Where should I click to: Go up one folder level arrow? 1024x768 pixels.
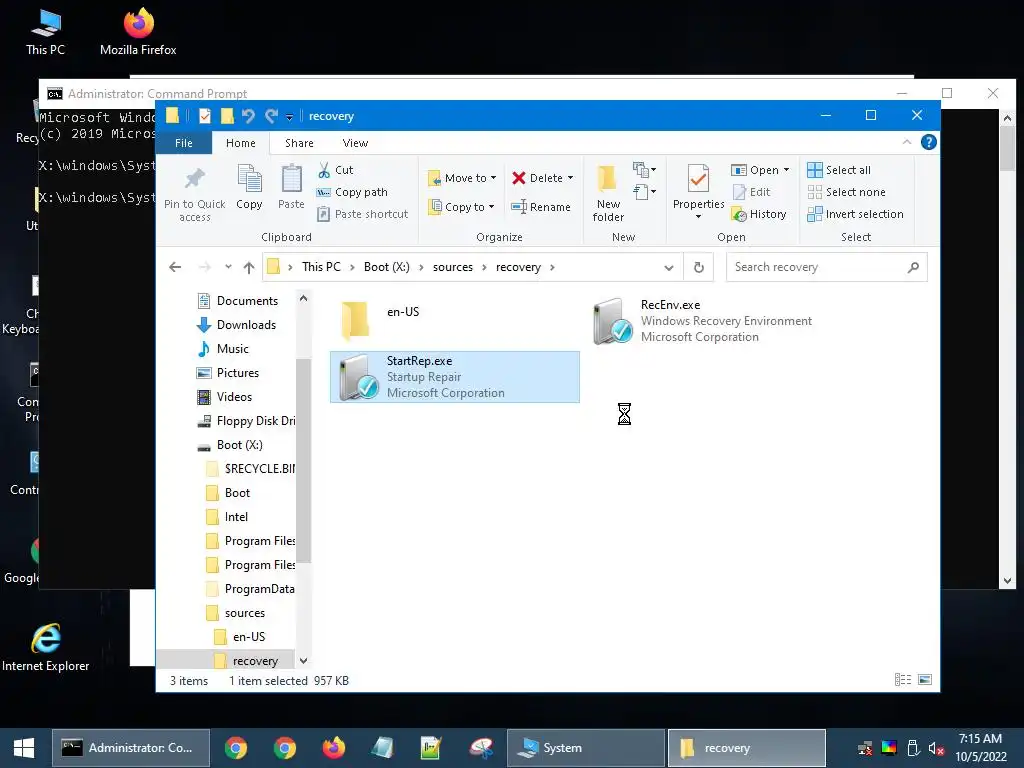point(249,267)
